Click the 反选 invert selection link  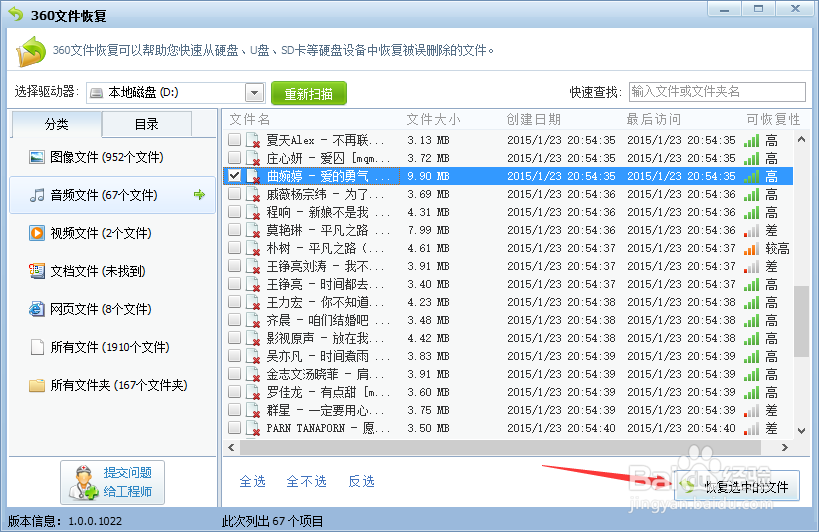pos(361,481)
